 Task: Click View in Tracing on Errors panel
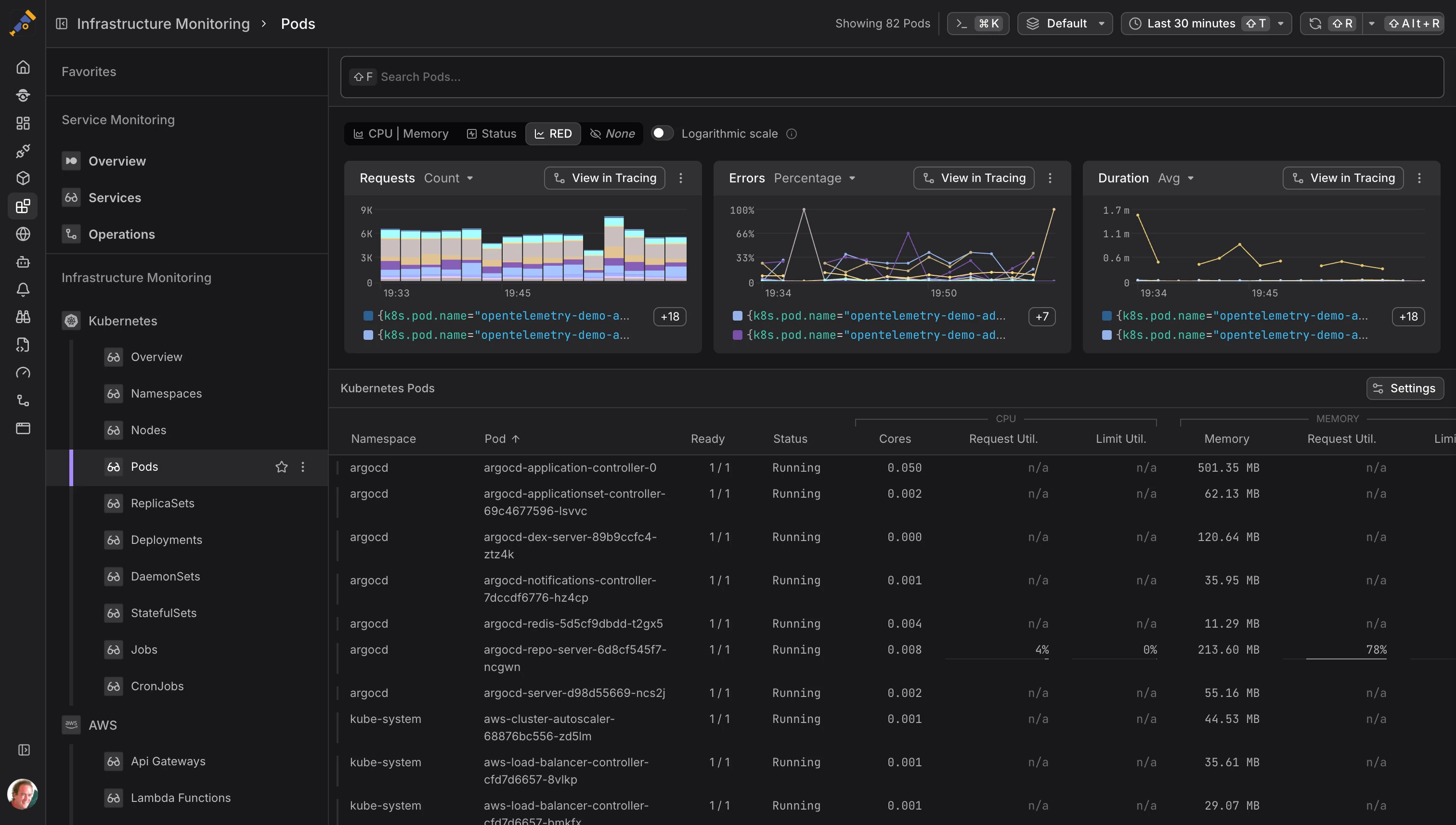974,178
